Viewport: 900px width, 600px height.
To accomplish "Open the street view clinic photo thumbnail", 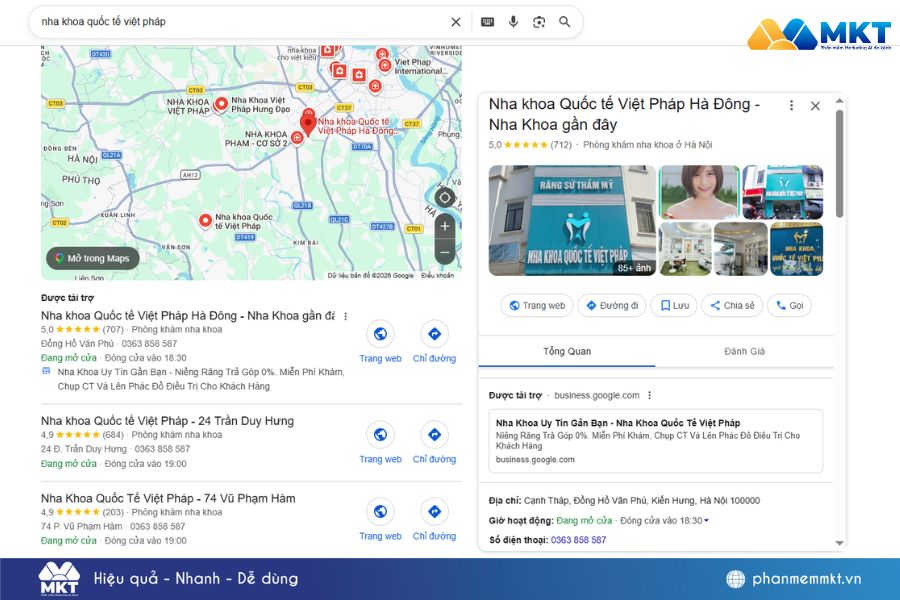I will click(x=782, y=192).
